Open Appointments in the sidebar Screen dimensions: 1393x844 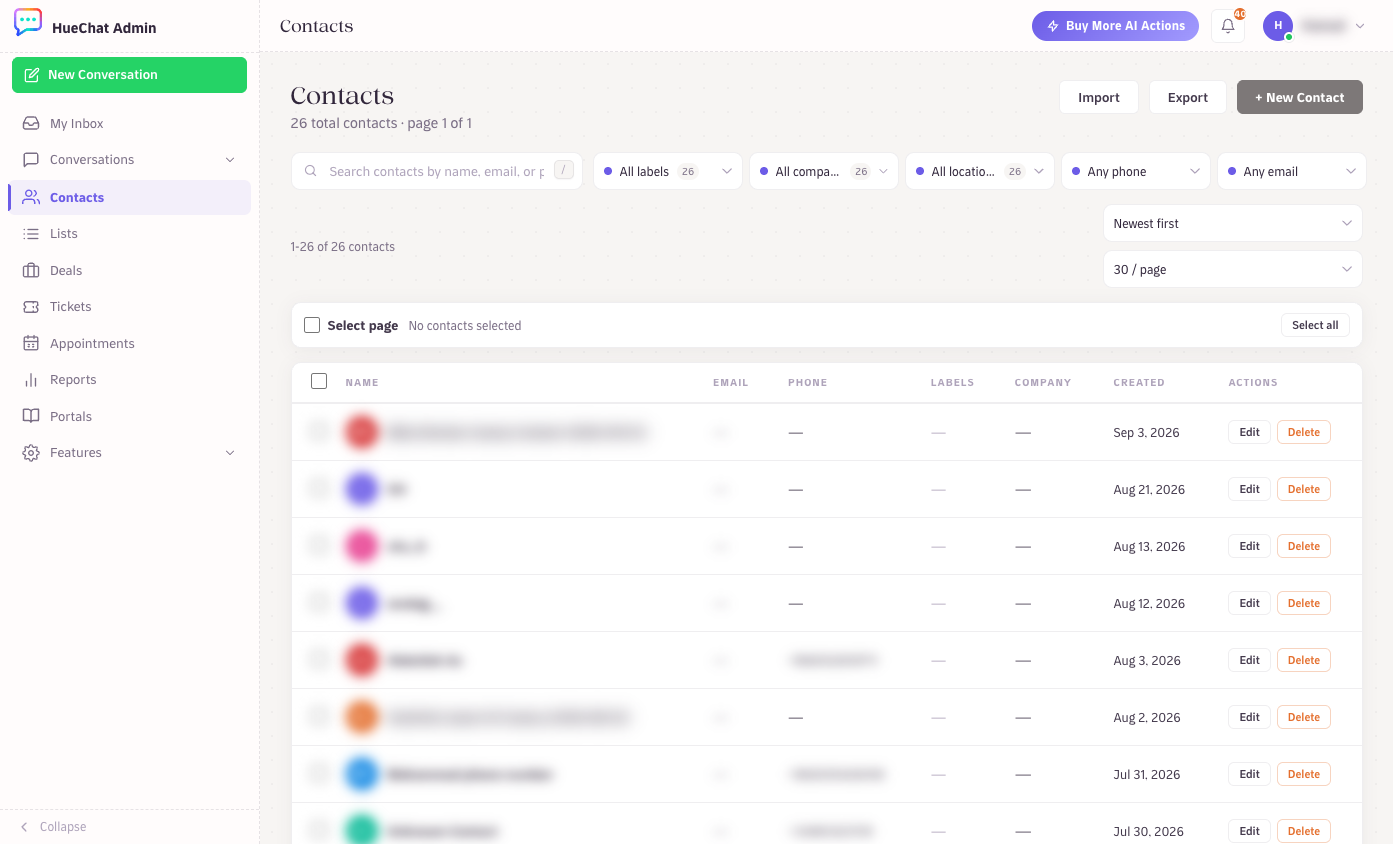click(129, 343)
